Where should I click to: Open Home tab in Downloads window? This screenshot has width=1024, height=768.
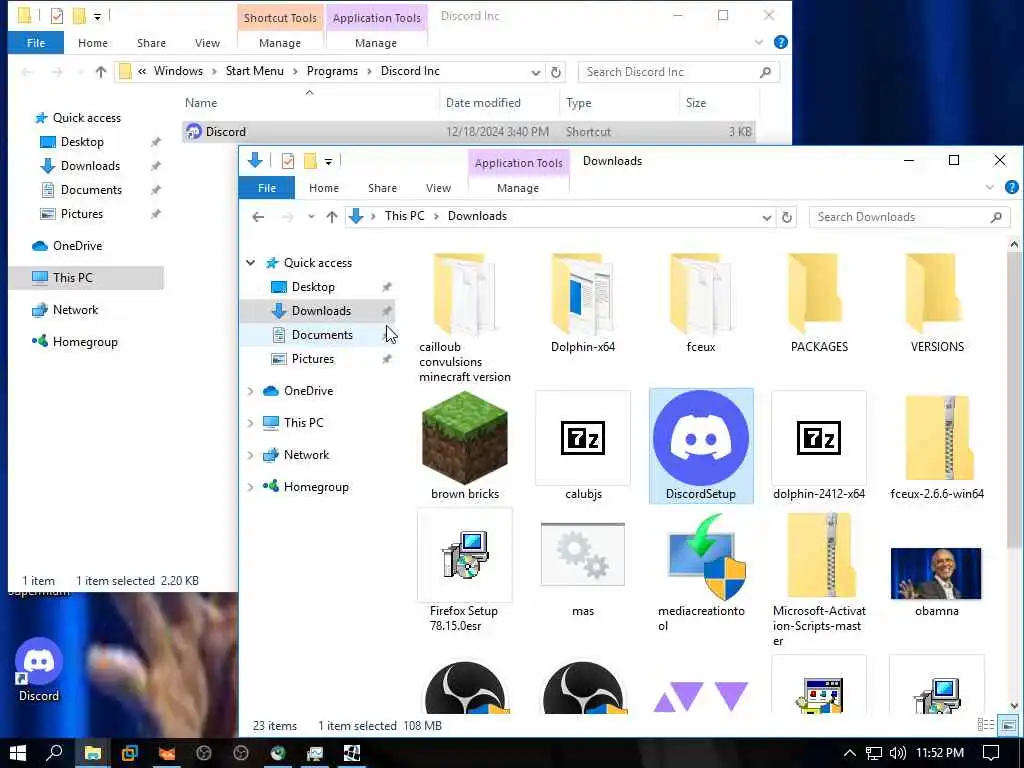point(324,188)
